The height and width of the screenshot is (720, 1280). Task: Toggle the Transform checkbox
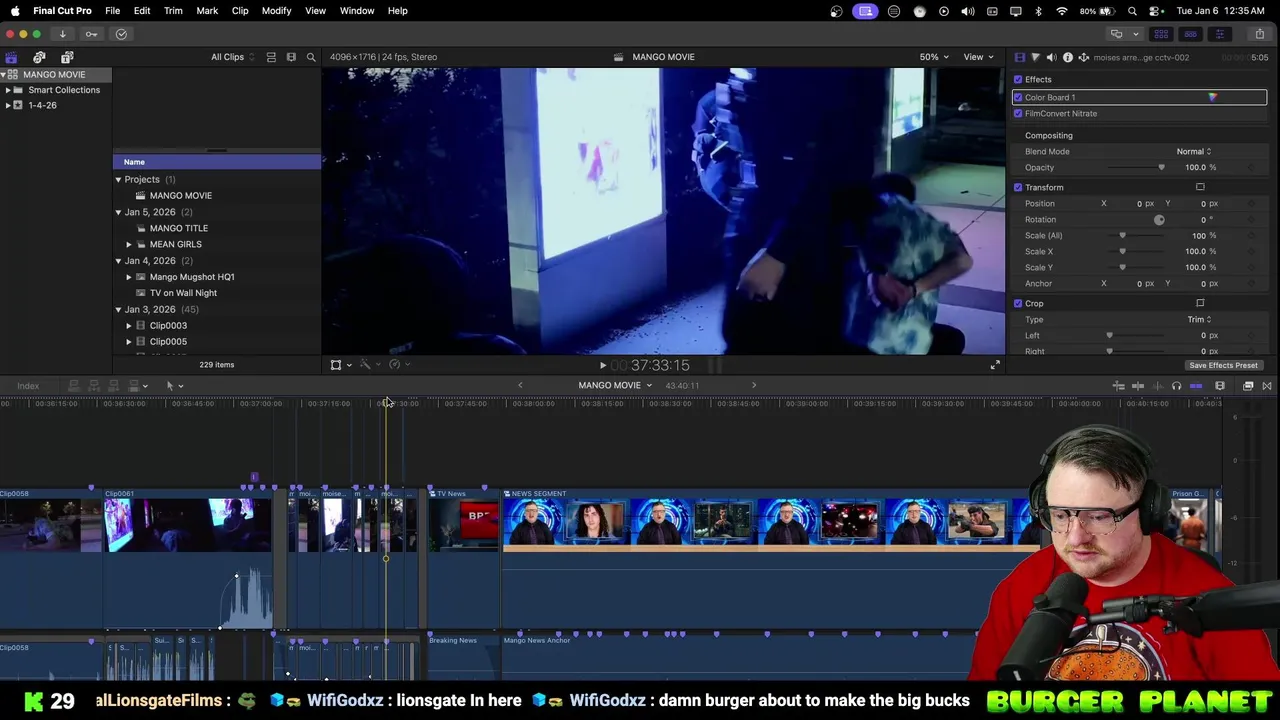[1018, 187]
